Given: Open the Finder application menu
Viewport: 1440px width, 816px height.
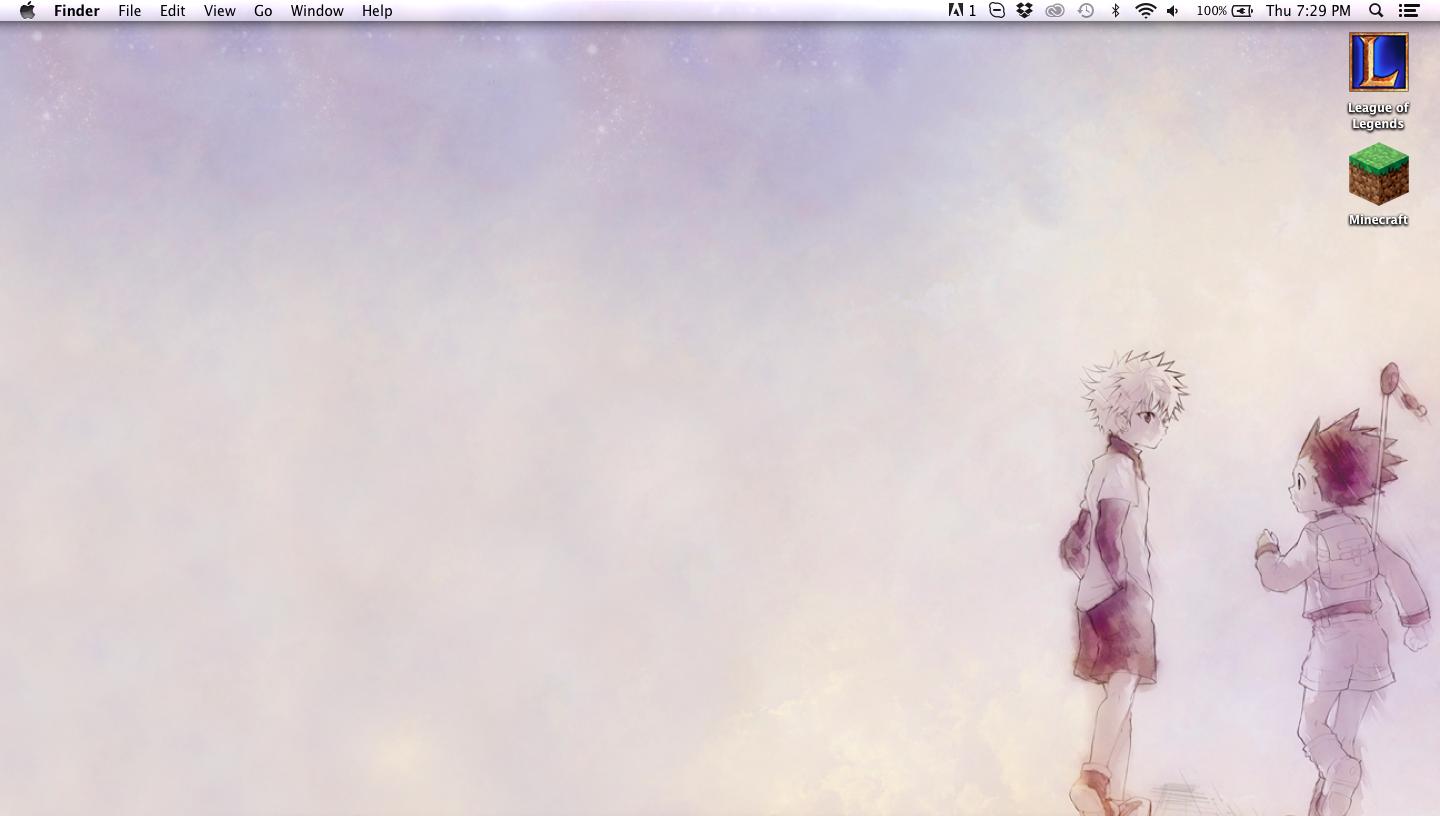Looking at the screenshot, I should pyautogui.click(x=77, y=11).
